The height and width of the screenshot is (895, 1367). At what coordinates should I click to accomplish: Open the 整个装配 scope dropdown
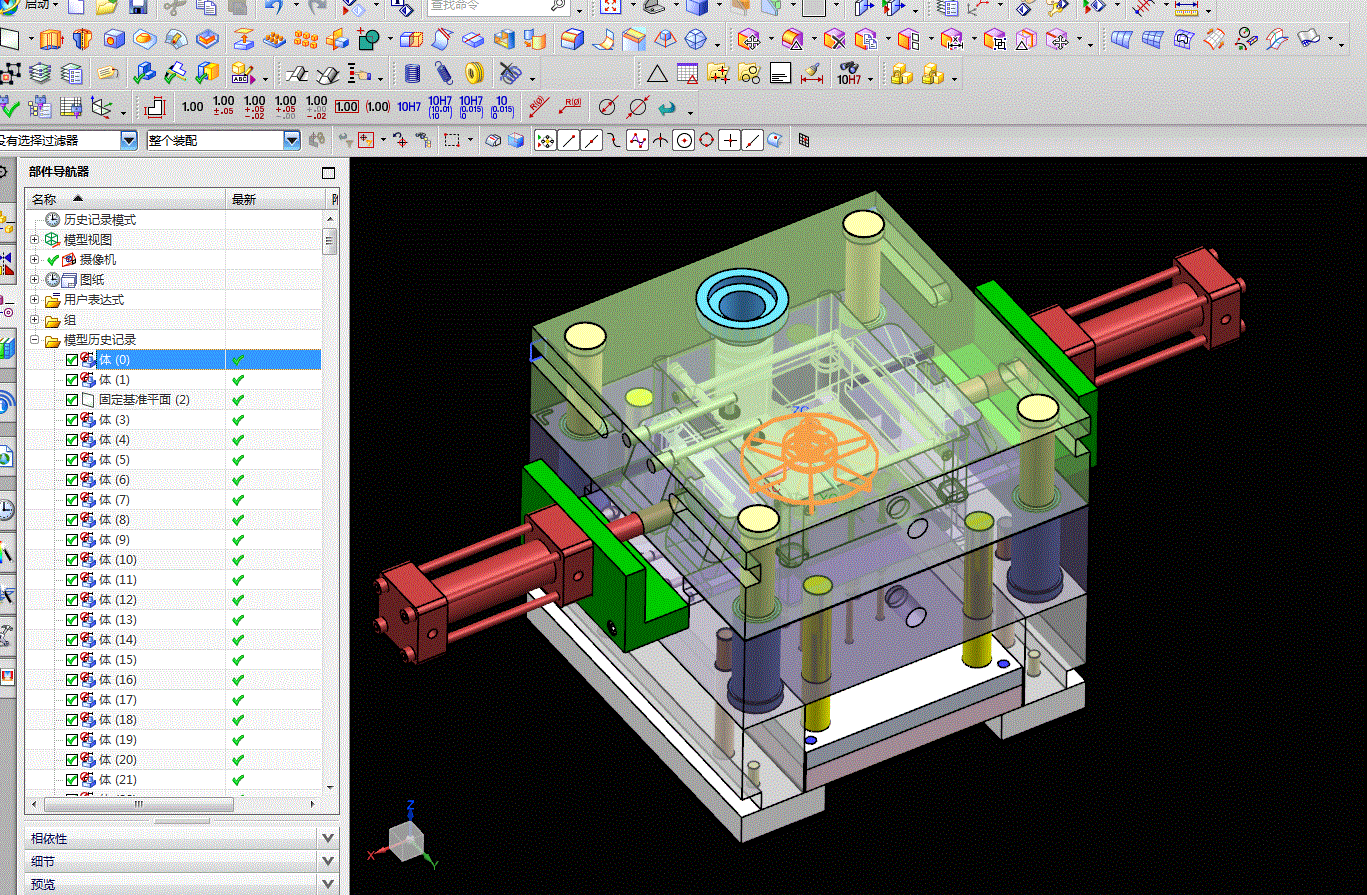click(292, 141)
